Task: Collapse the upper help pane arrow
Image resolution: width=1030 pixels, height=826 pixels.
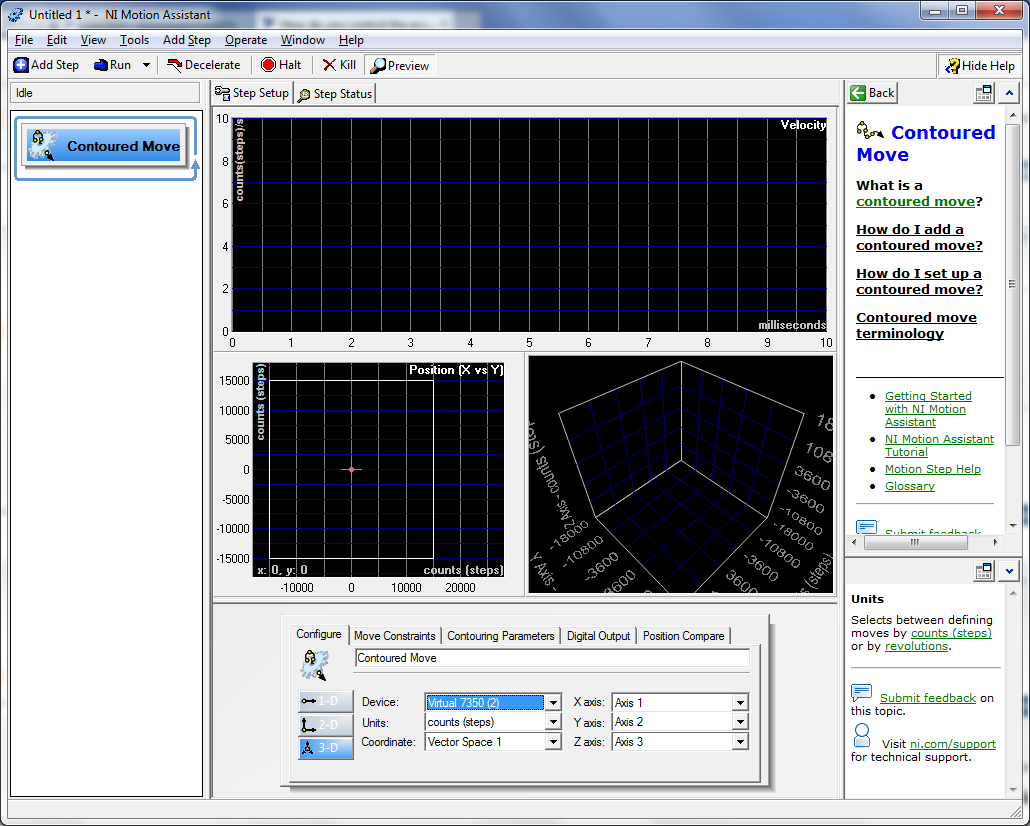Action: click(x=1010, y=93)
